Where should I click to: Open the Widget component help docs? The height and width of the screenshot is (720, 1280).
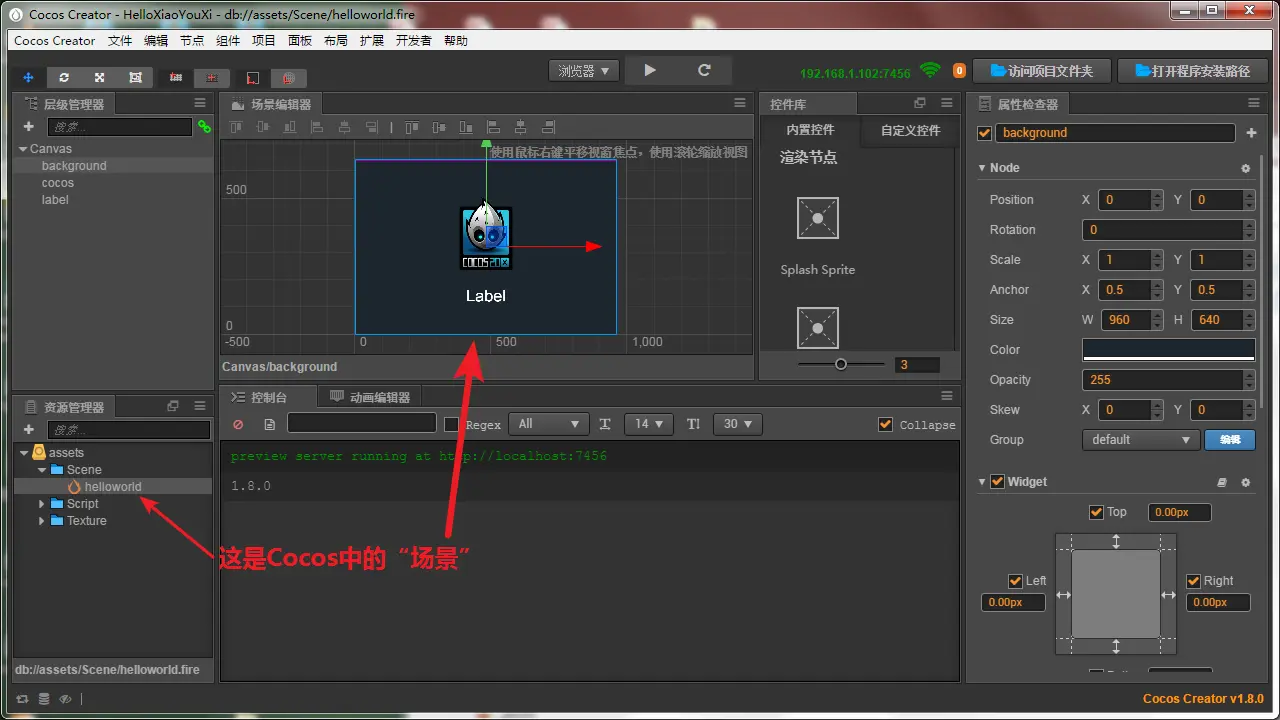pos(1221,482)
